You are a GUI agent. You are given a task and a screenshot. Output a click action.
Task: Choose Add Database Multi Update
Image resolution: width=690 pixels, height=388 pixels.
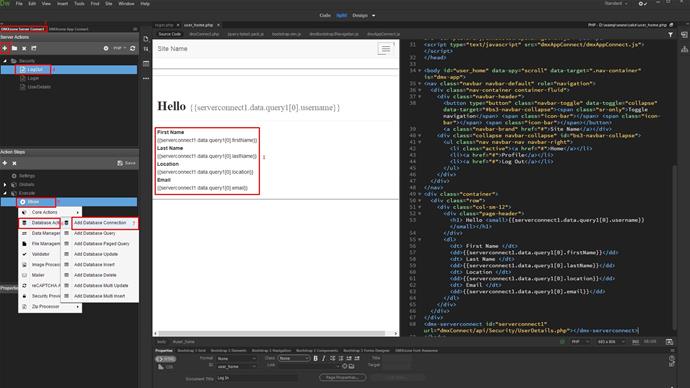tap(100, 286)
